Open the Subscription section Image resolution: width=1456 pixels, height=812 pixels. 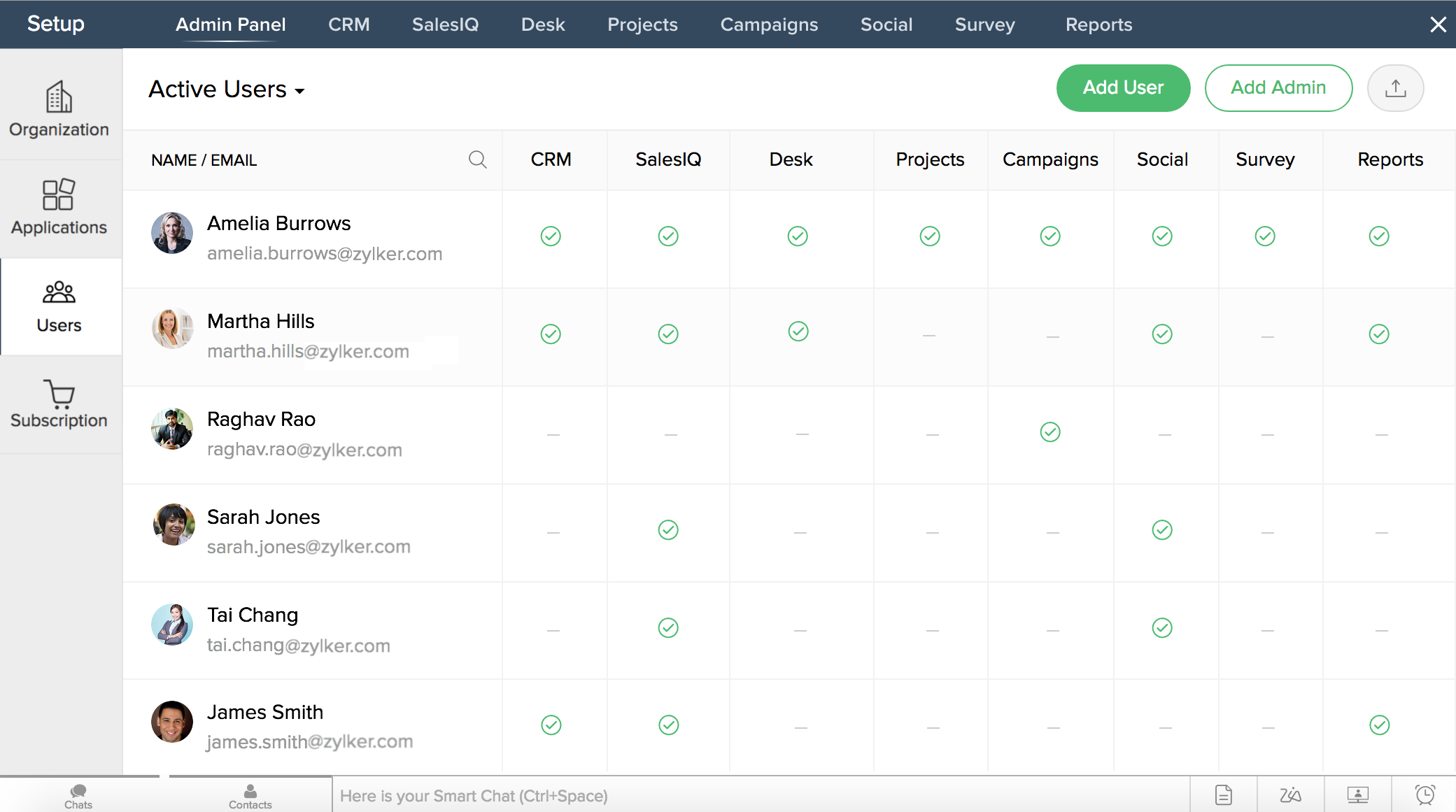(59, 404)
